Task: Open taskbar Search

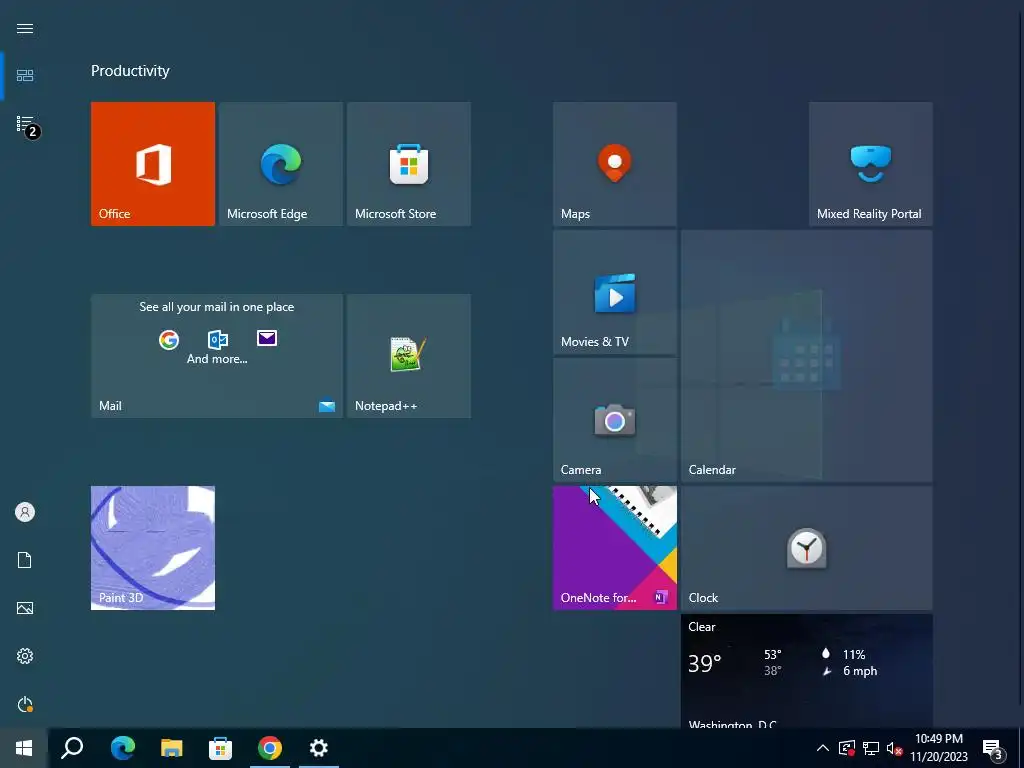Action: (72, 748)
